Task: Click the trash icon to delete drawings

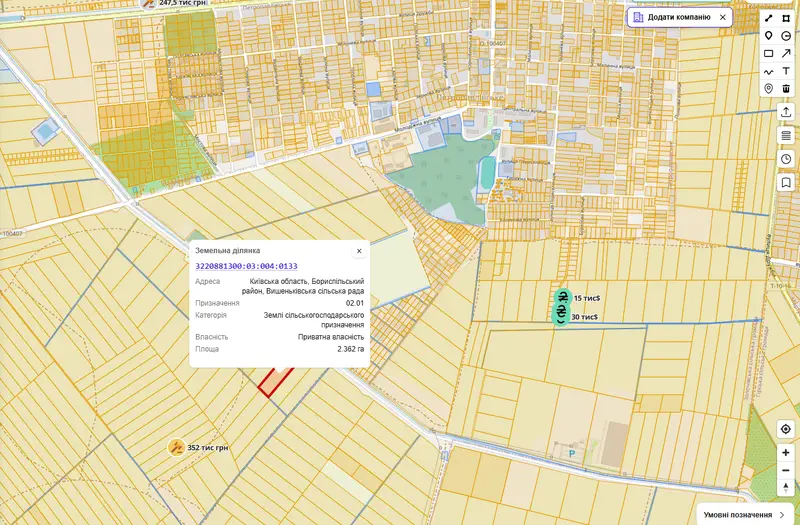Action: [786, 89]
